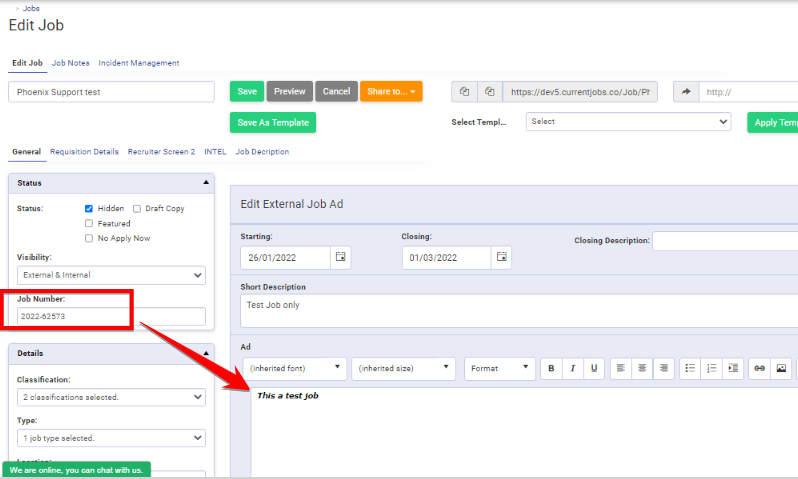This screenshot has width=798, height=479.
Task: Click the Starting date field
Action: click(286, 258)
